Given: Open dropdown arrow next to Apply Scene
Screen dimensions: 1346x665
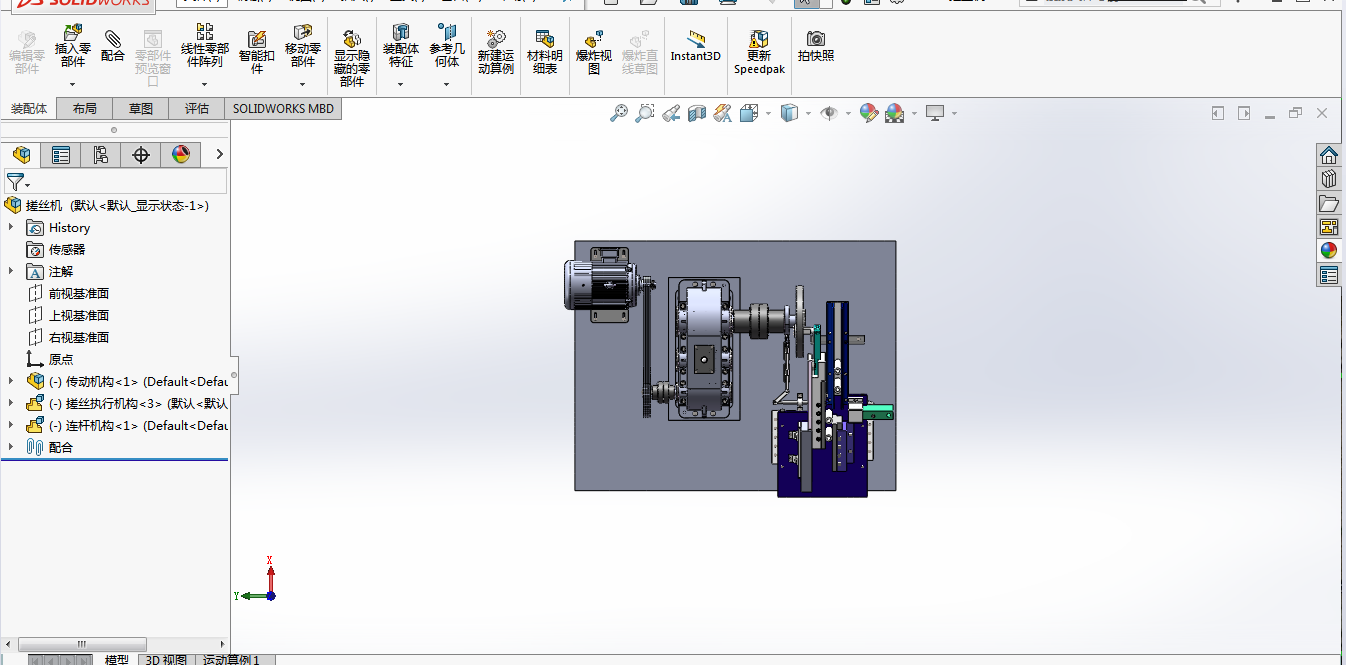Looking at the screenshot, I should coord(914,114).
